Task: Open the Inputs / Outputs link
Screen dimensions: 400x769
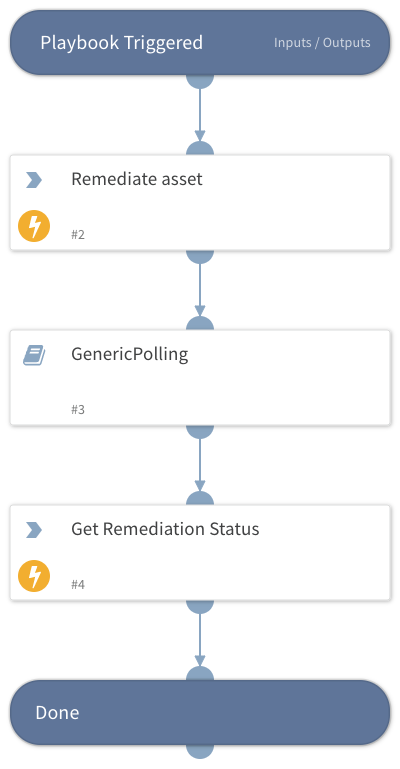Action: click(x=322, y=43)
